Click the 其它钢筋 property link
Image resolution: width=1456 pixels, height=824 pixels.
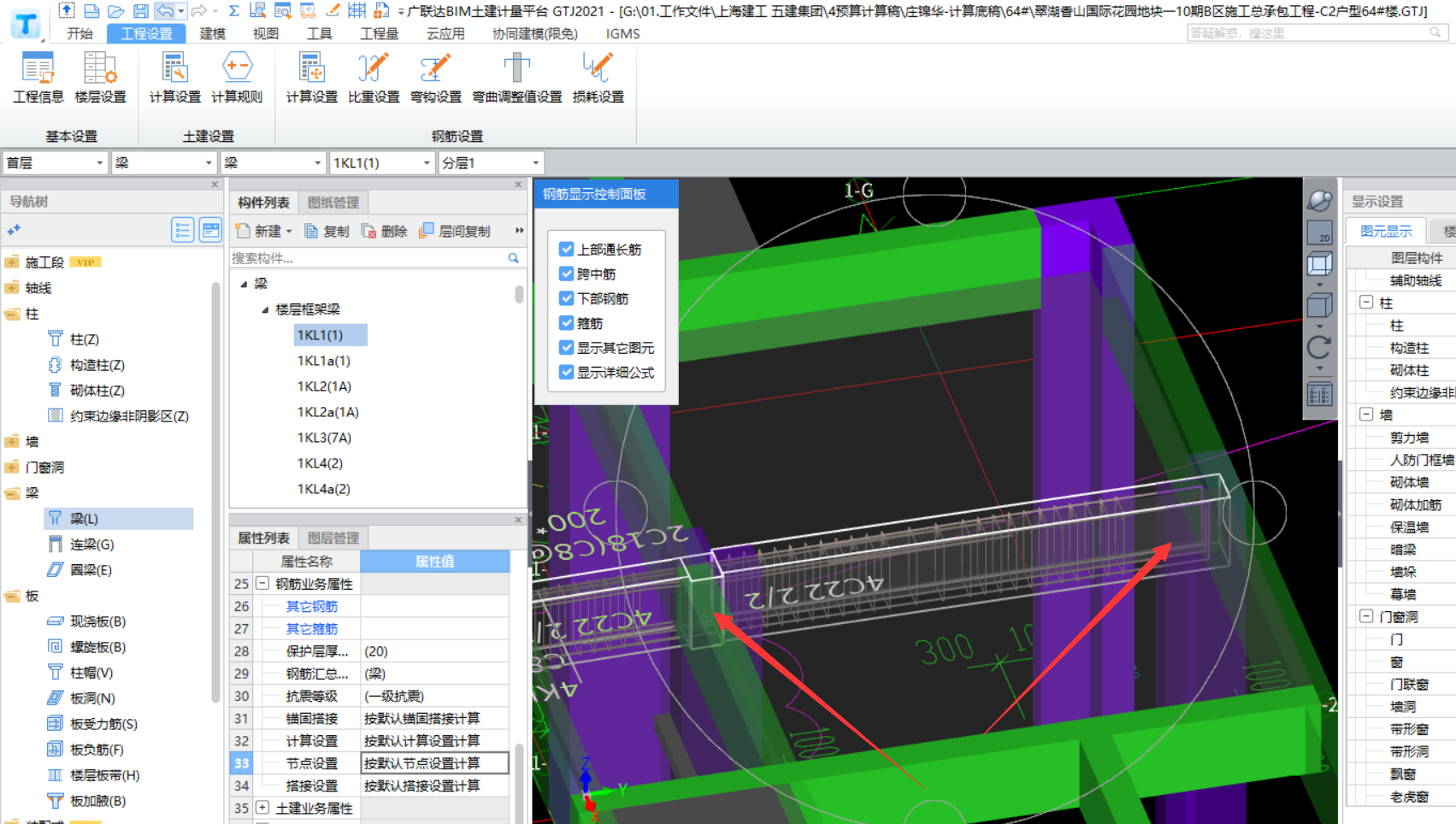311,606
